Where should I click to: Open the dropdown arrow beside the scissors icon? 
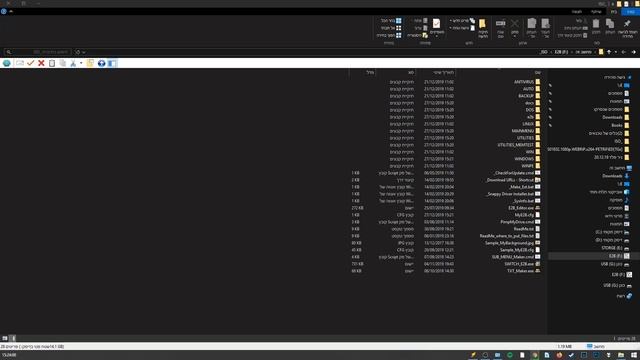(x=81, y=63)
